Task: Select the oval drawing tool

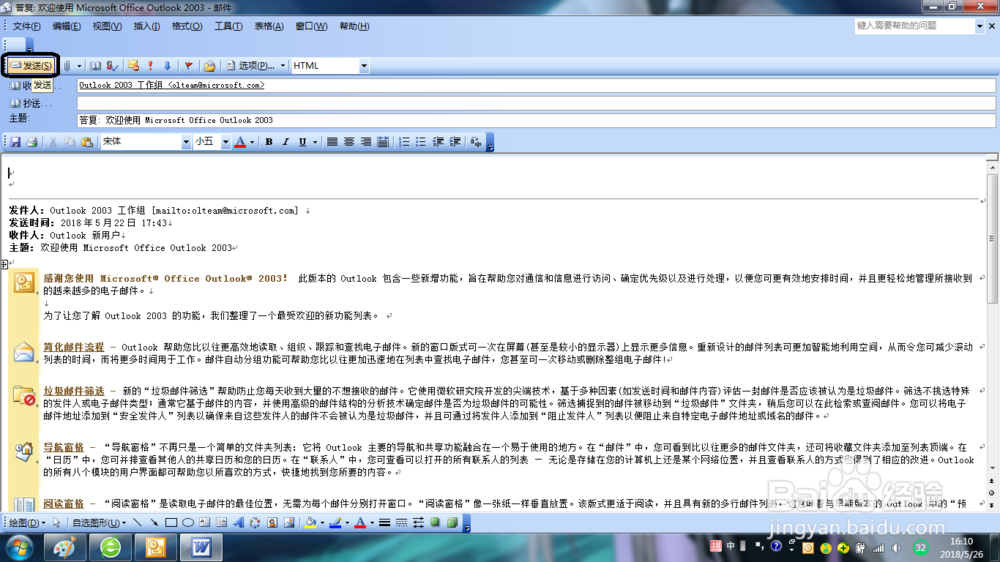Action: (x=188, y=523)
